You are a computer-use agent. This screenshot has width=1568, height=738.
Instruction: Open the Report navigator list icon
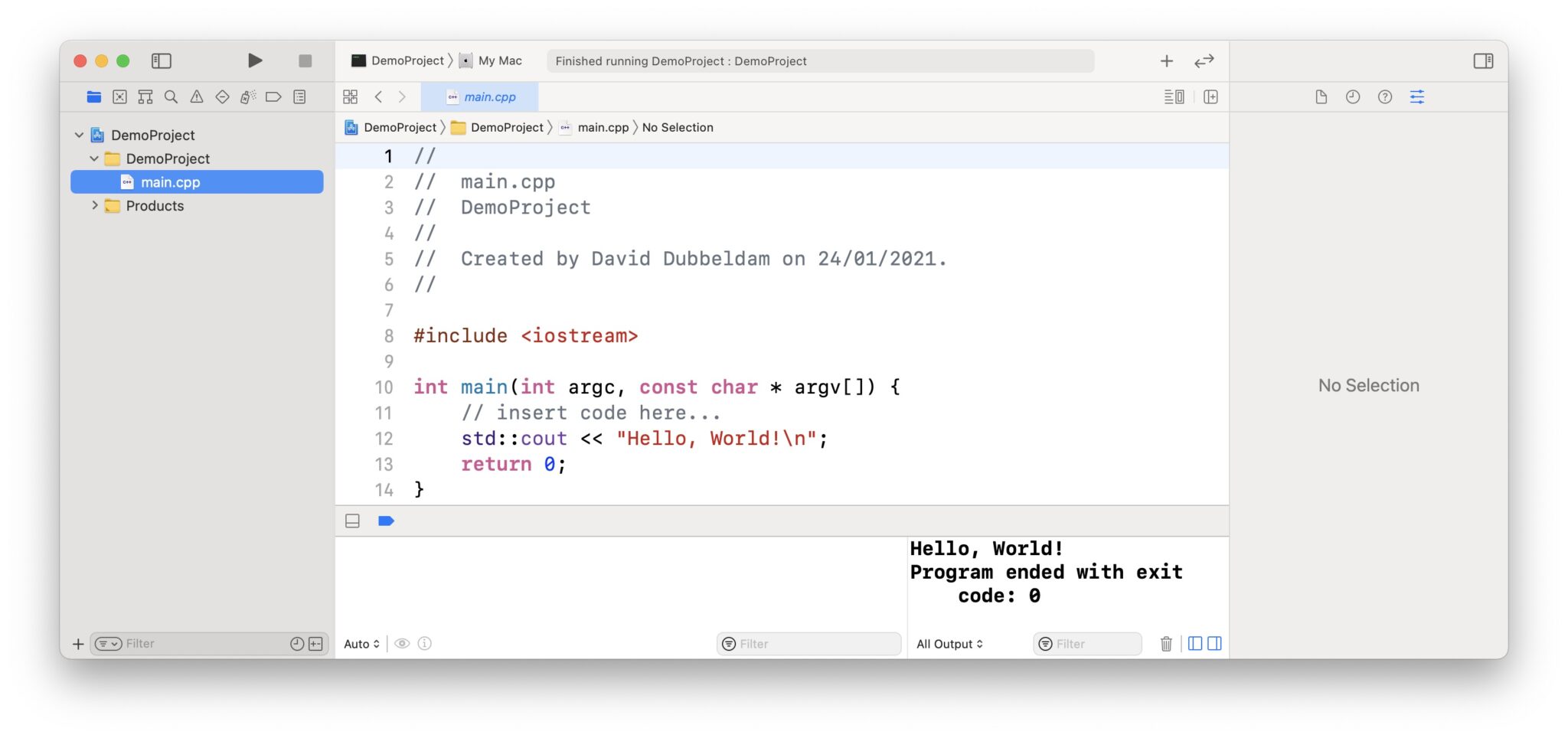(x=299, y=96)
